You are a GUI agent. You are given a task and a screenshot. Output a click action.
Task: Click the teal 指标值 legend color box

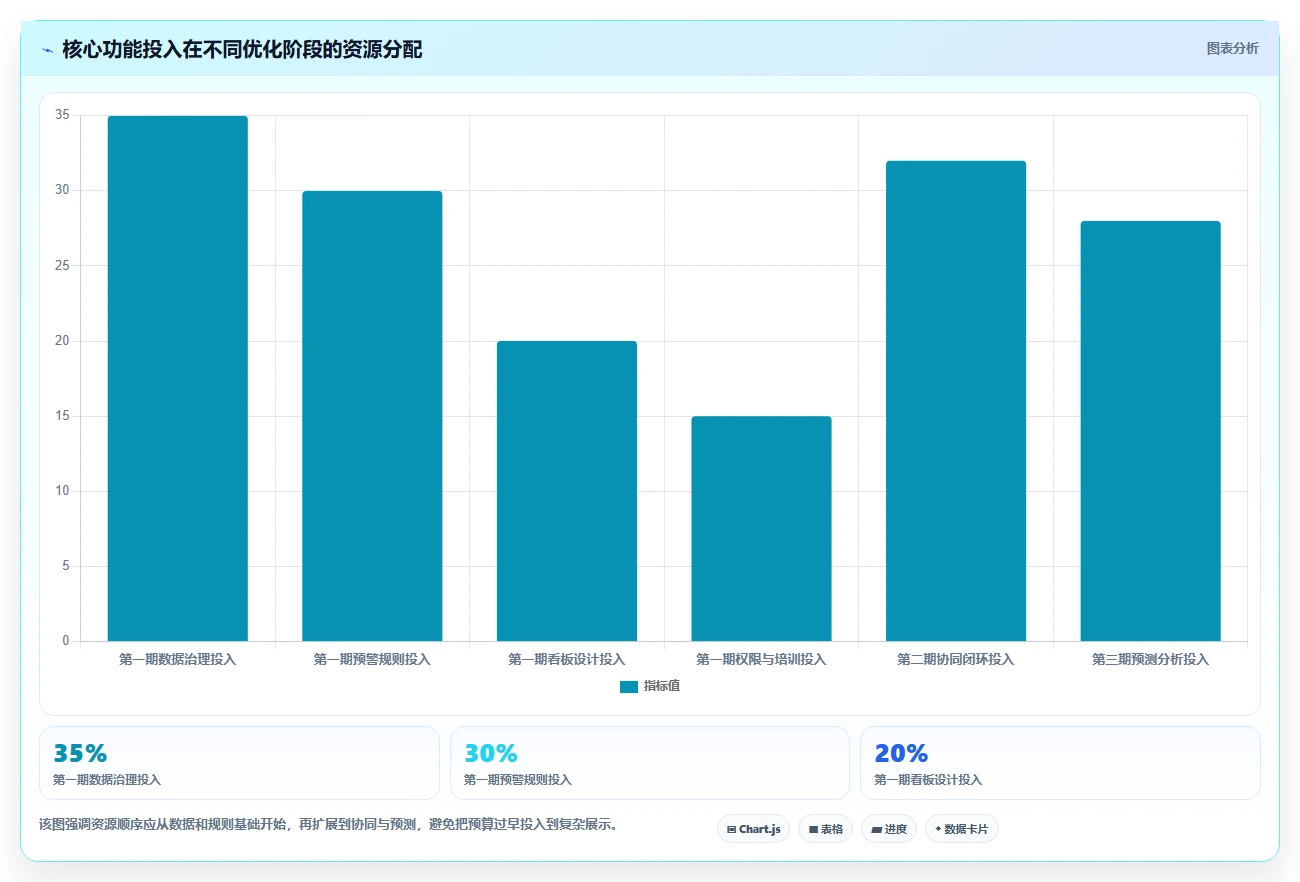tap(629, 686)
